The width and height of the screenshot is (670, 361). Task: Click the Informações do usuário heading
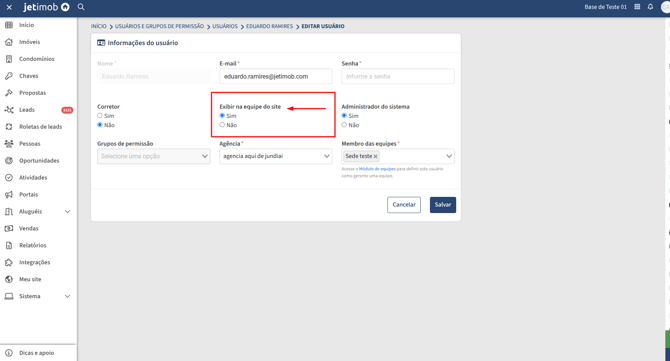point(143,43)
